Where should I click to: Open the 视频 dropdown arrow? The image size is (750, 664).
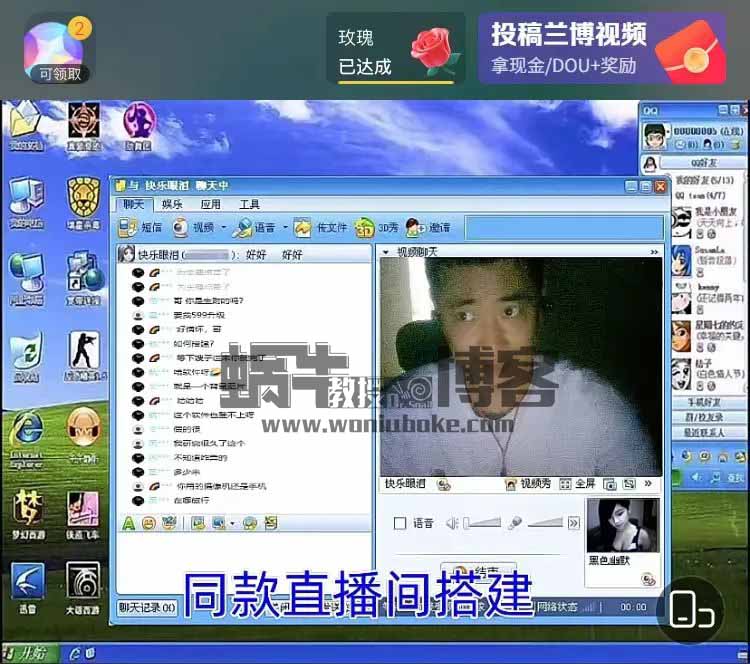tap(223, 228)
